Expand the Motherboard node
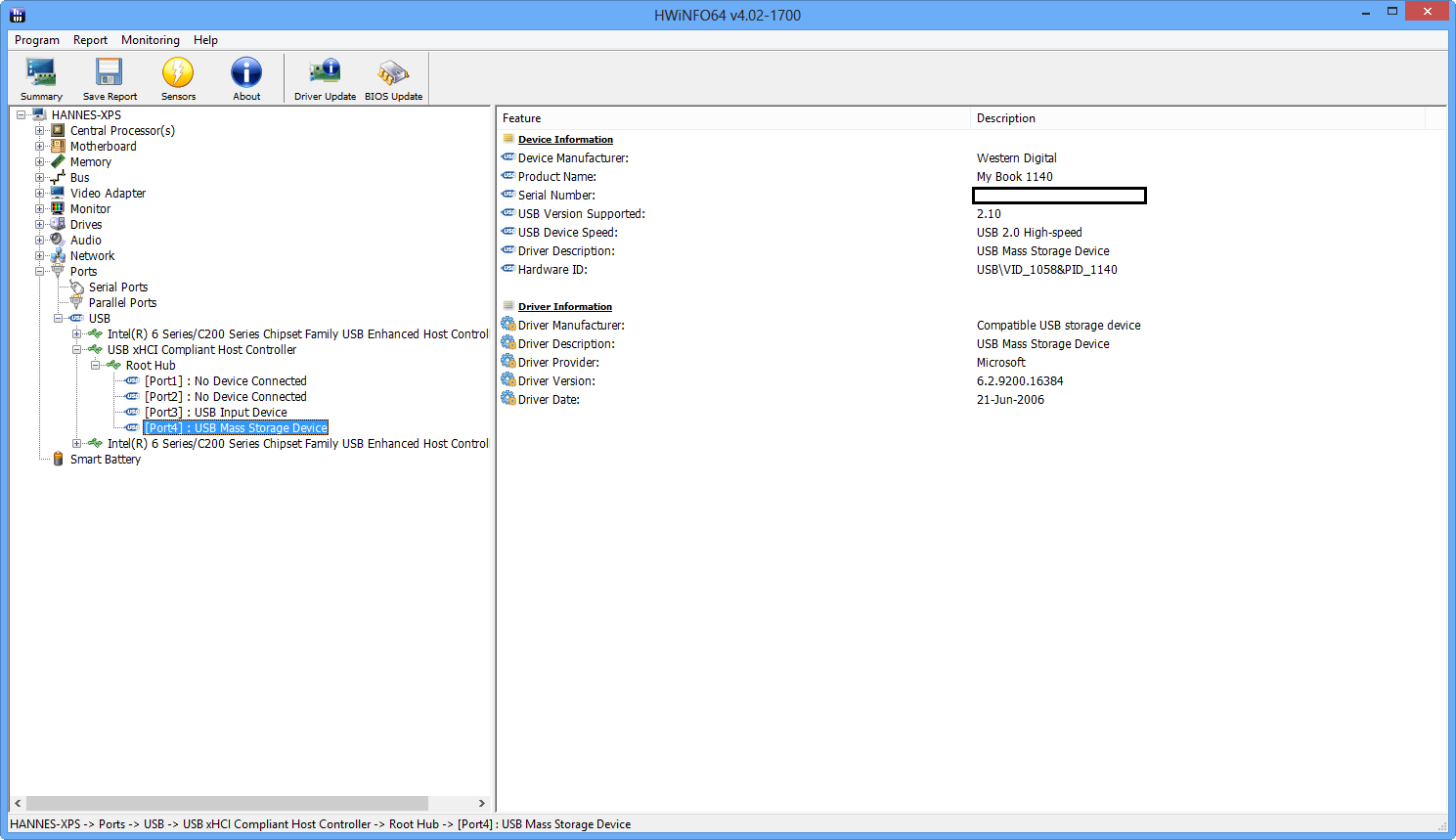The width and height of the screenshot is (1456, 840). 40,146
